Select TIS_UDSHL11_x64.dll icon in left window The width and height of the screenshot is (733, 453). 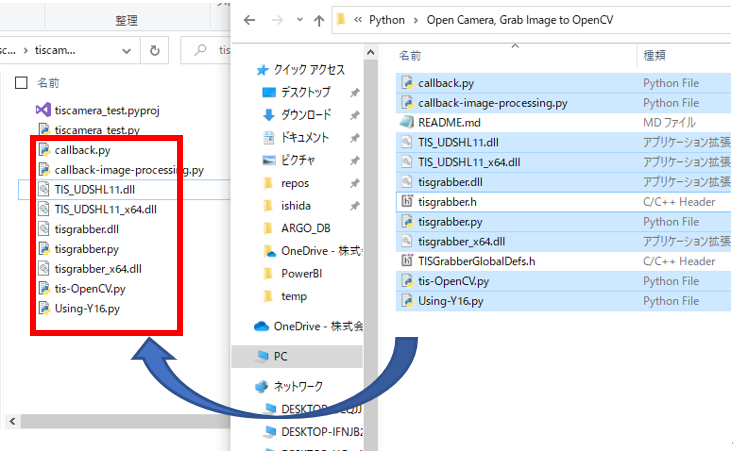coord(43,209)
